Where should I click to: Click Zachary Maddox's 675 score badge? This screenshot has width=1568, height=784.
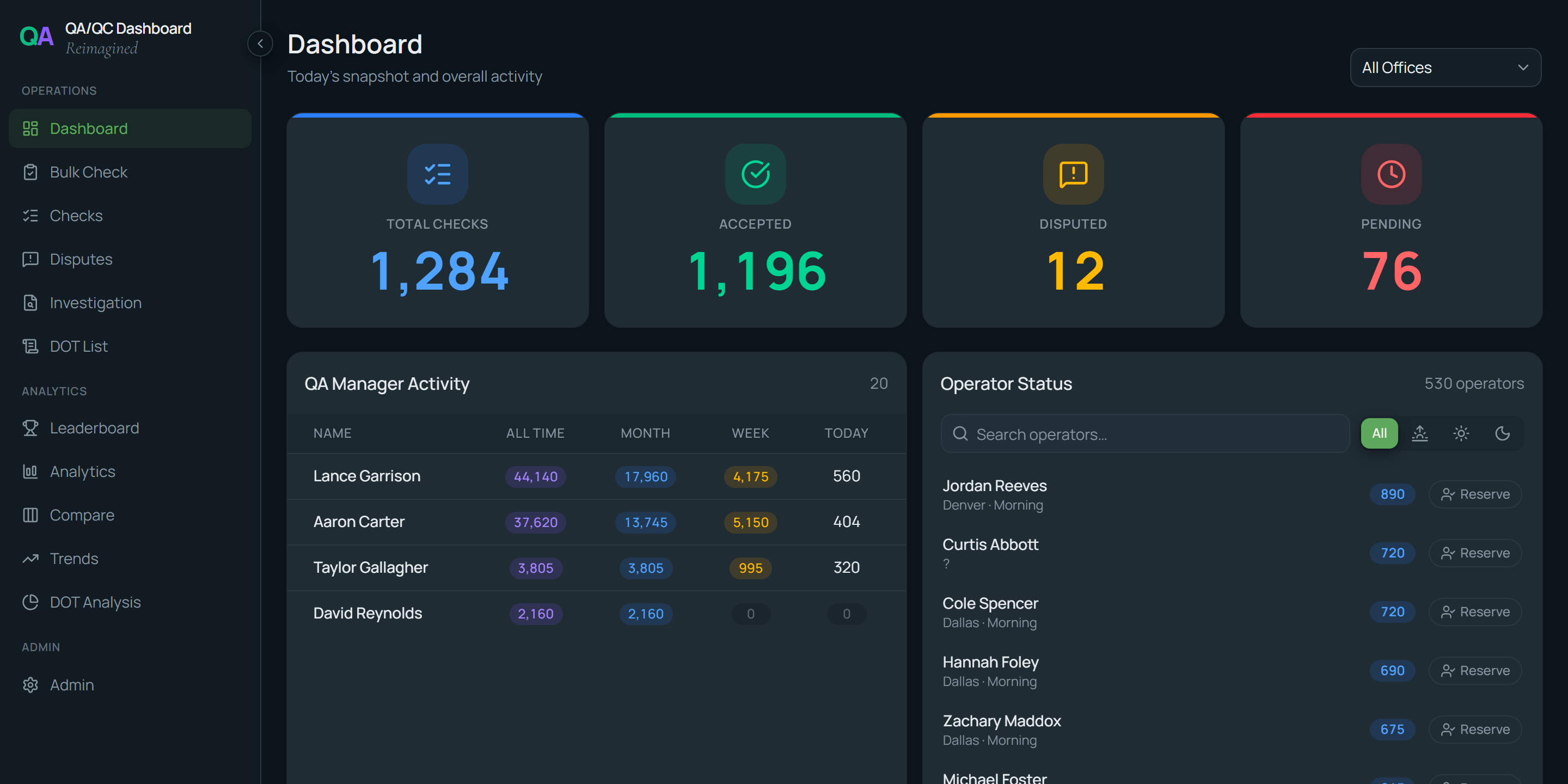click(x=1392, y=729)
